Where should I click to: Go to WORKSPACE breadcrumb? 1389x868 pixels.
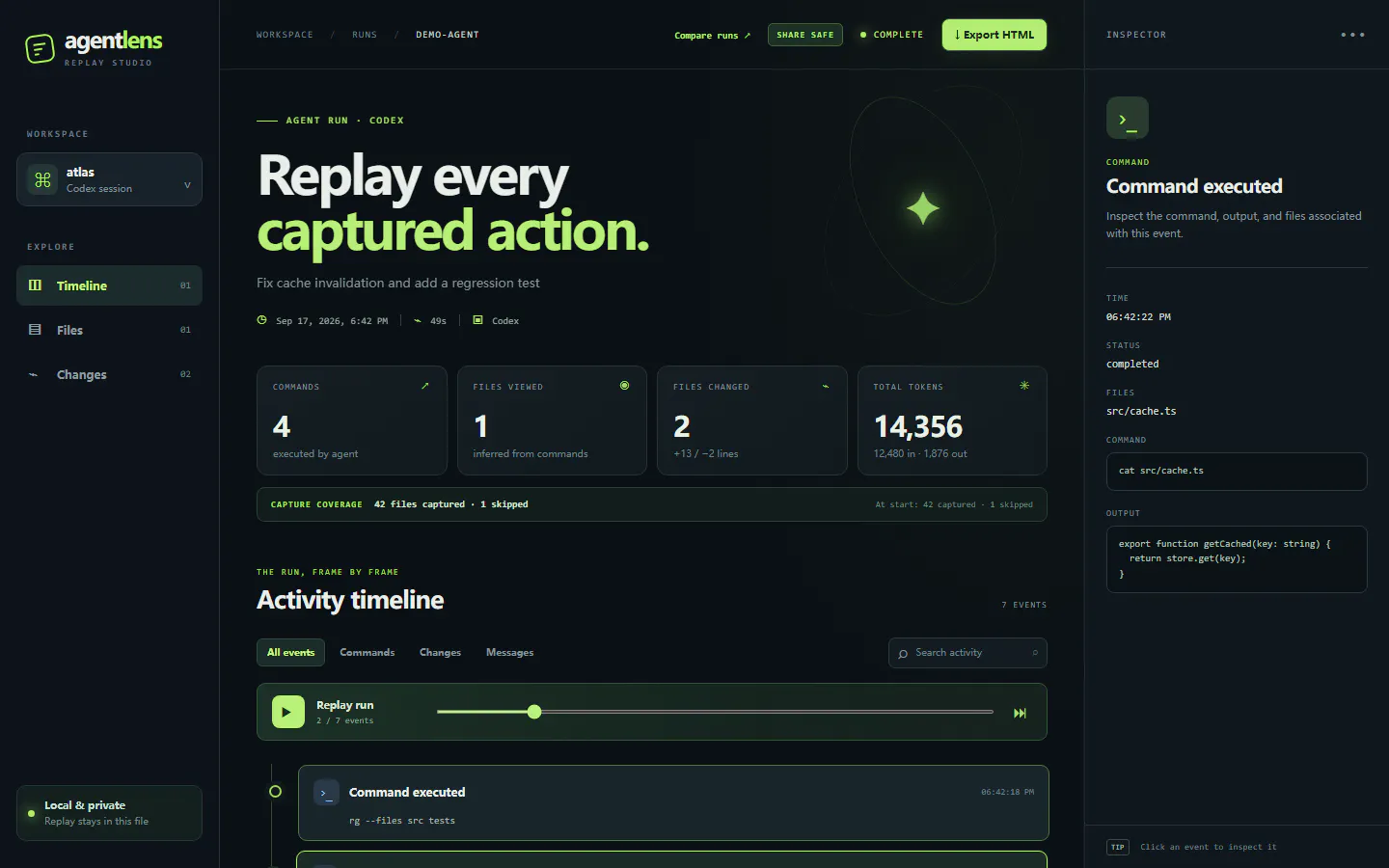click(x=285, y=35)
